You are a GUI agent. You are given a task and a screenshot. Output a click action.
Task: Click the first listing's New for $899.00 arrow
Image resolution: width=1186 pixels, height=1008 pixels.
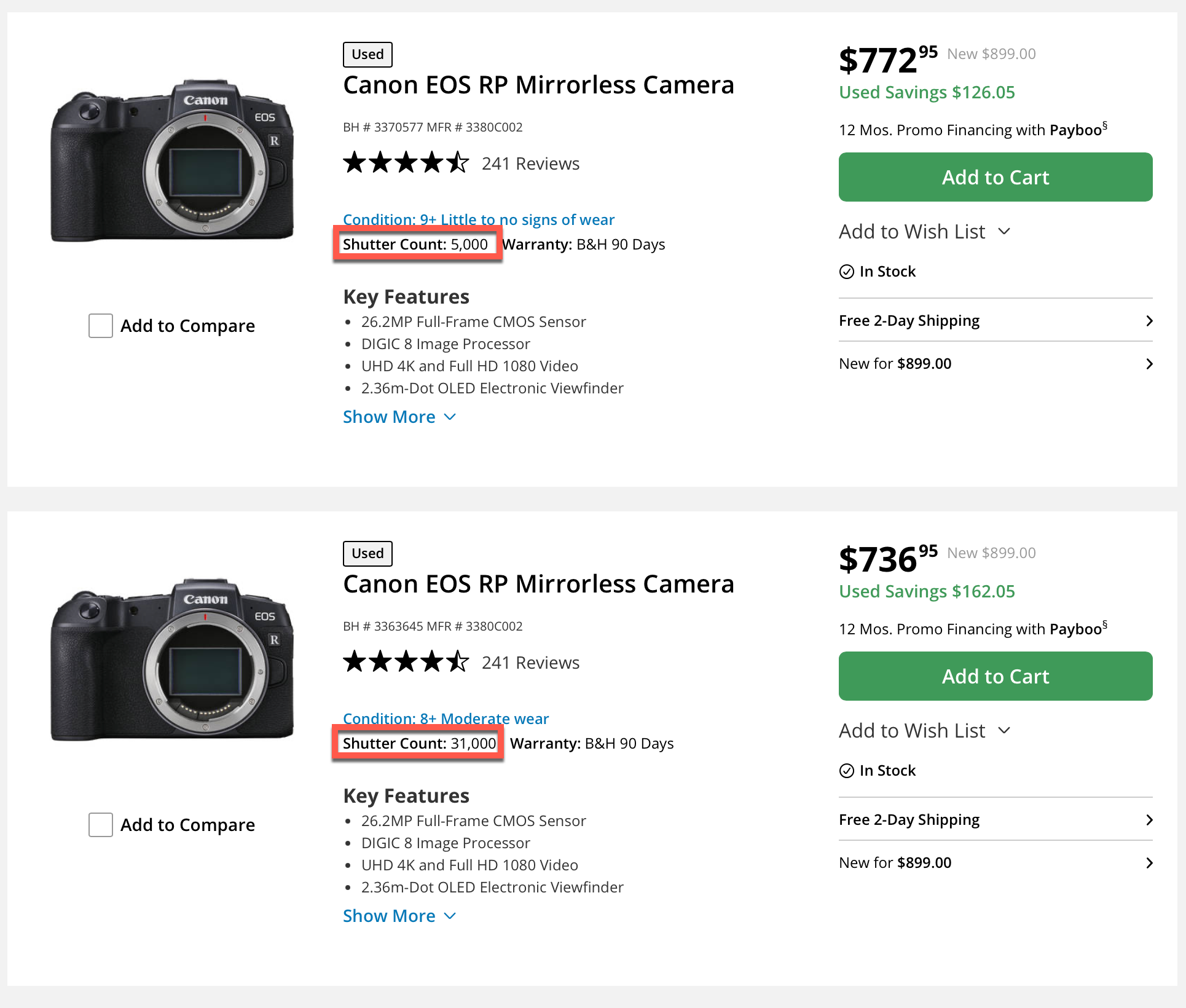[x=1149, y=364]
